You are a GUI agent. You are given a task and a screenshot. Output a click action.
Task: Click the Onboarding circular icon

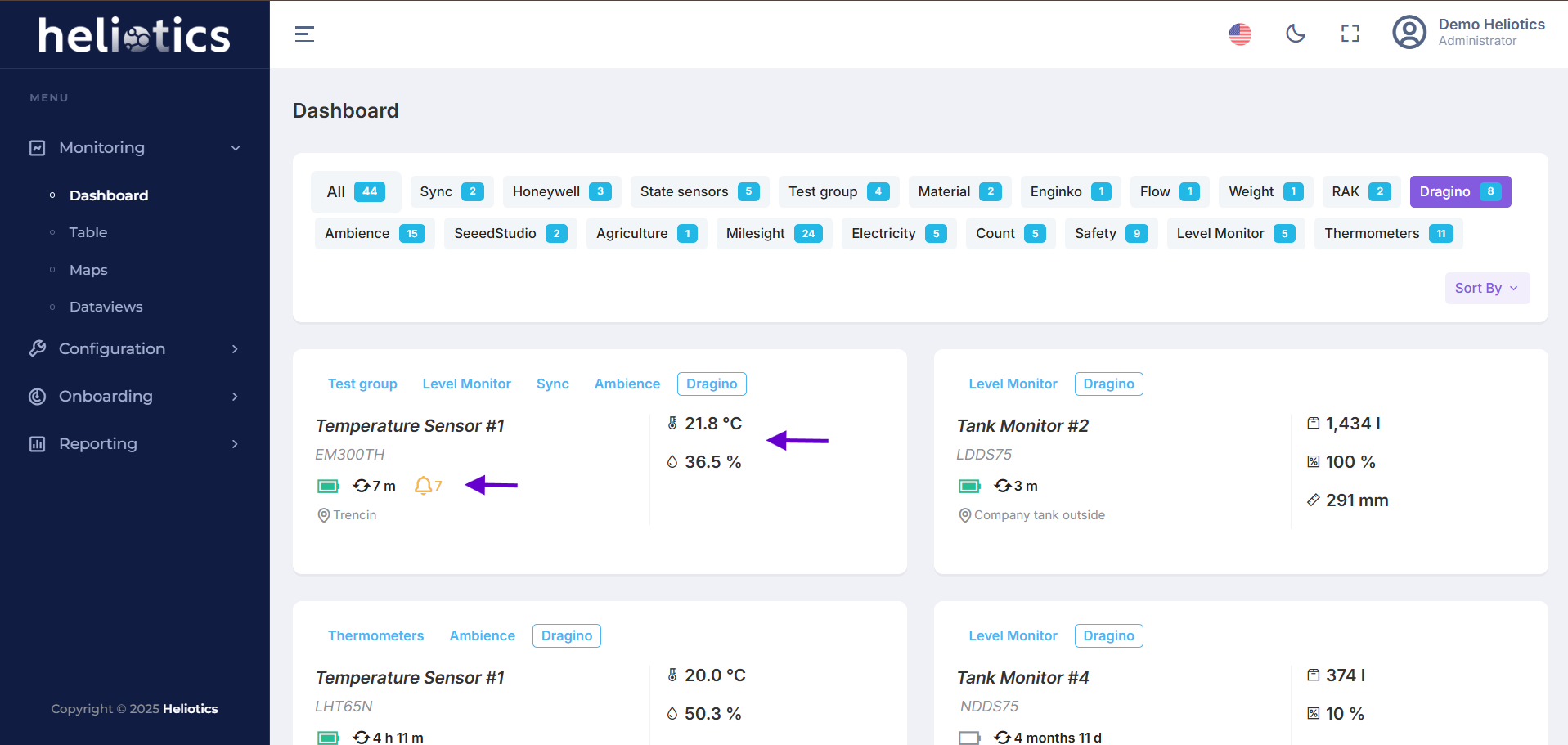[x=38, y=397]
